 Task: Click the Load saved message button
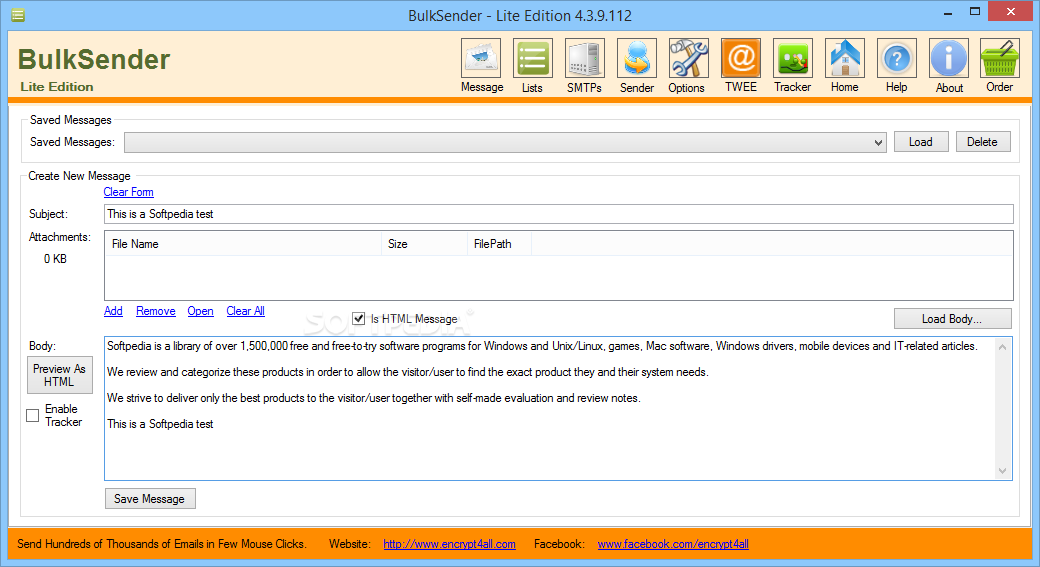pos(921,142)
